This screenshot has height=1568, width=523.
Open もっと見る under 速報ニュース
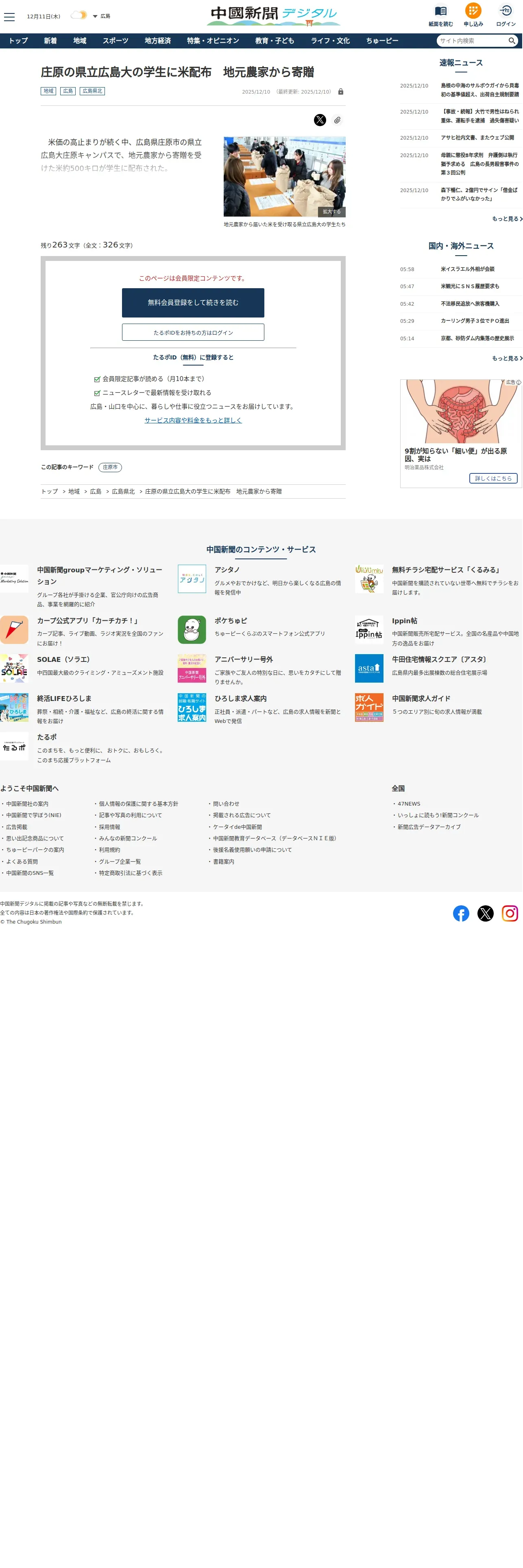(507, 219)
